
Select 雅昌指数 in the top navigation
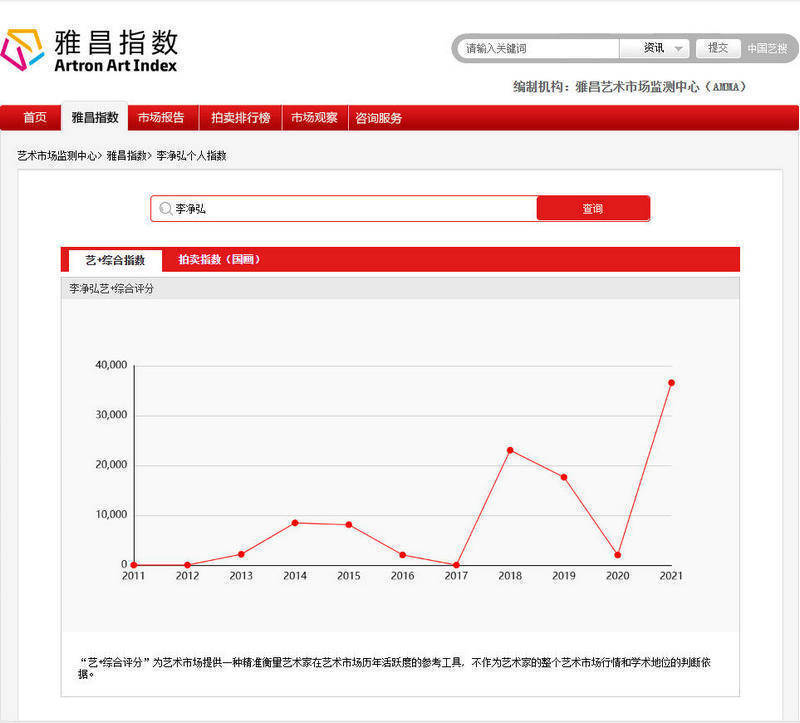pos(93,117)
